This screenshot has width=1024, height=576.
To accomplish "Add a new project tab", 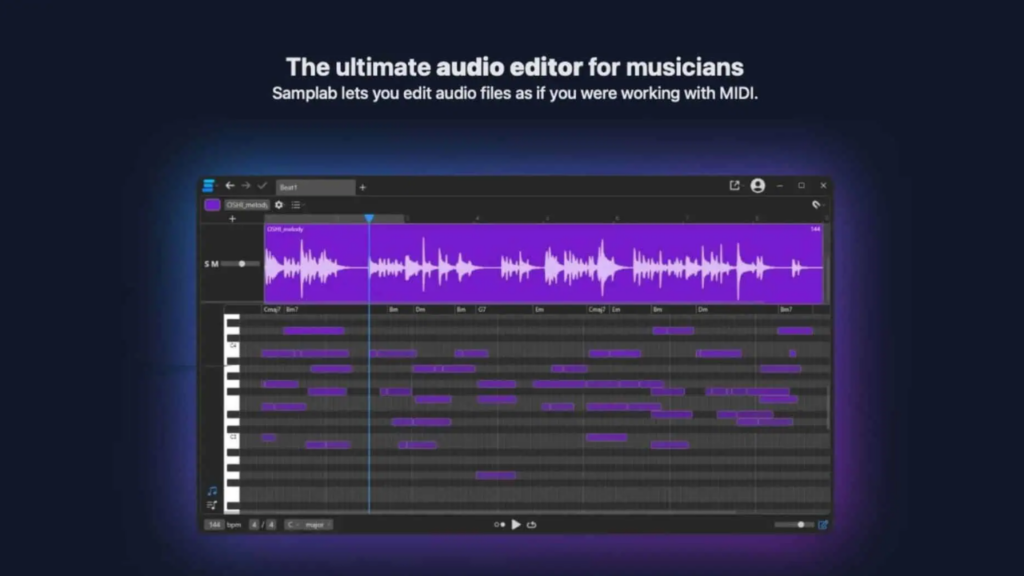I will point(362,187).
